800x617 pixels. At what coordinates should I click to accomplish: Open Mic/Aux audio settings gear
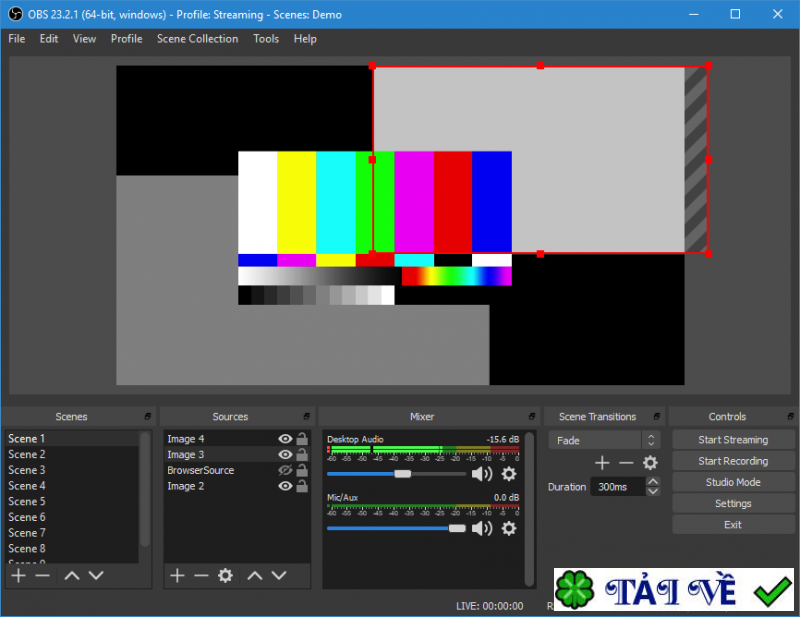[x=509, y=528]
